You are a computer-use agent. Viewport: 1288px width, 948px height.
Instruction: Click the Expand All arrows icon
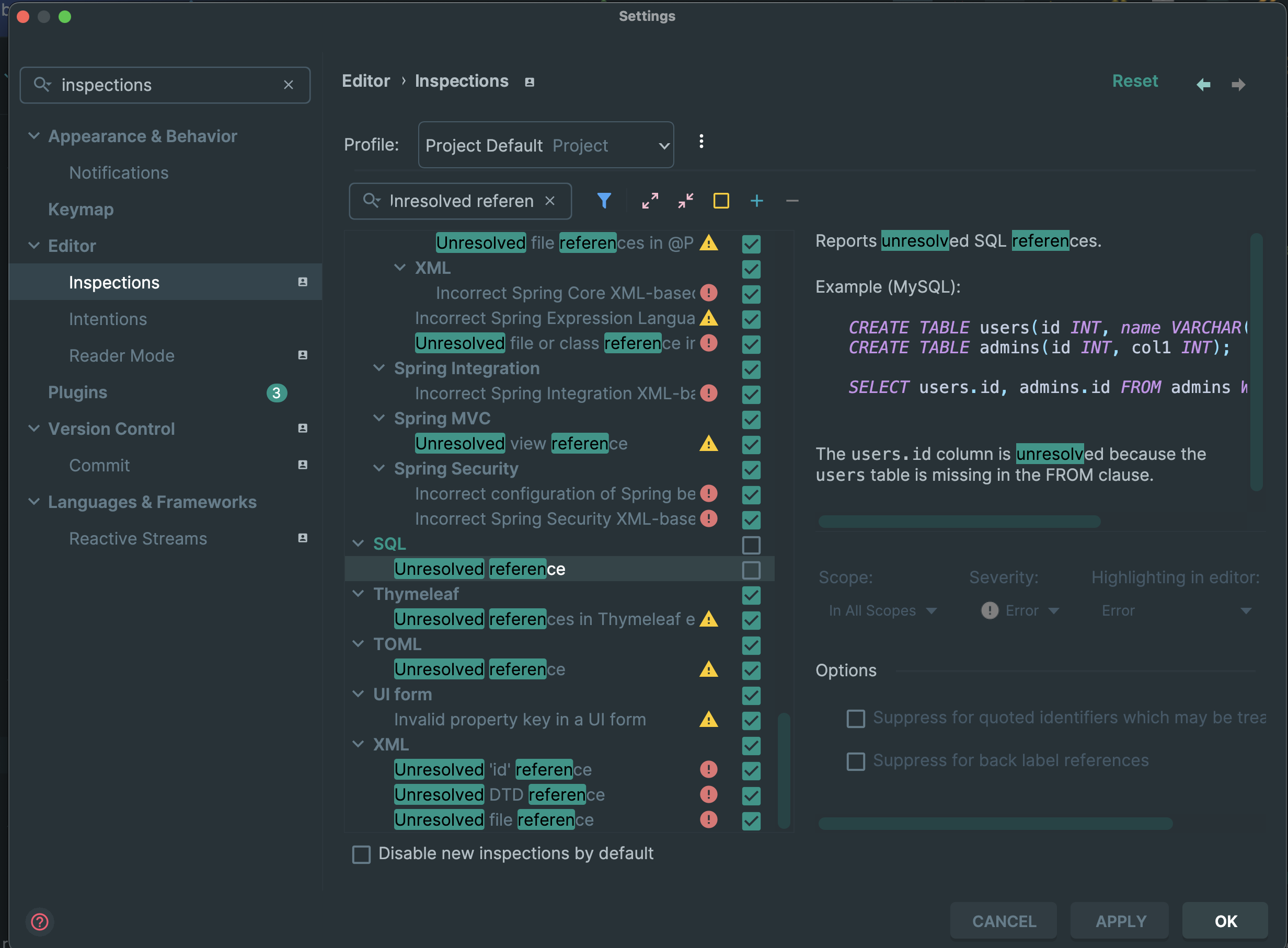coord(650,201)
